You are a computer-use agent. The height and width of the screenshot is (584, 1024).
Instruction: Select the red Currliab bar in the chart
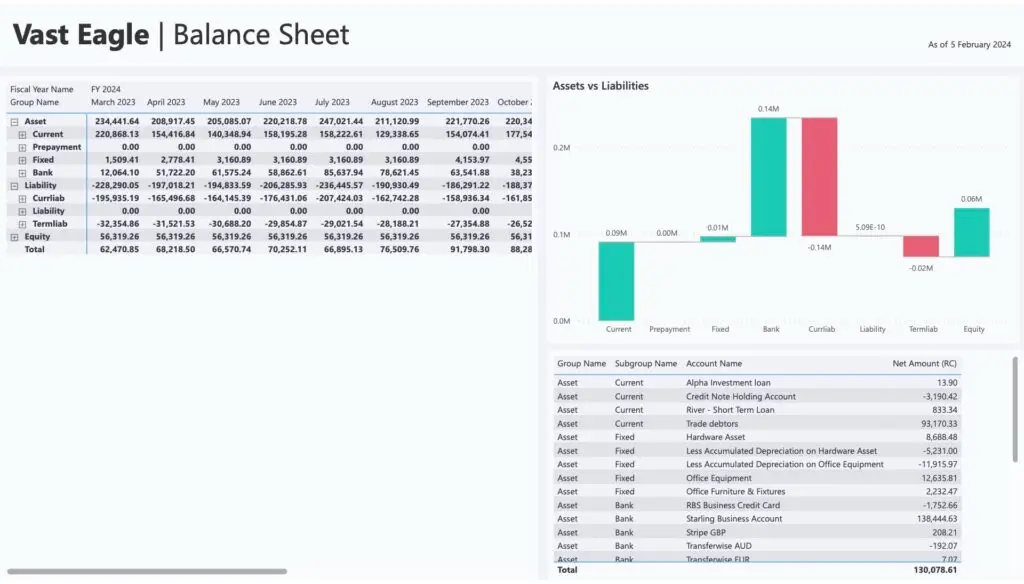819,177
